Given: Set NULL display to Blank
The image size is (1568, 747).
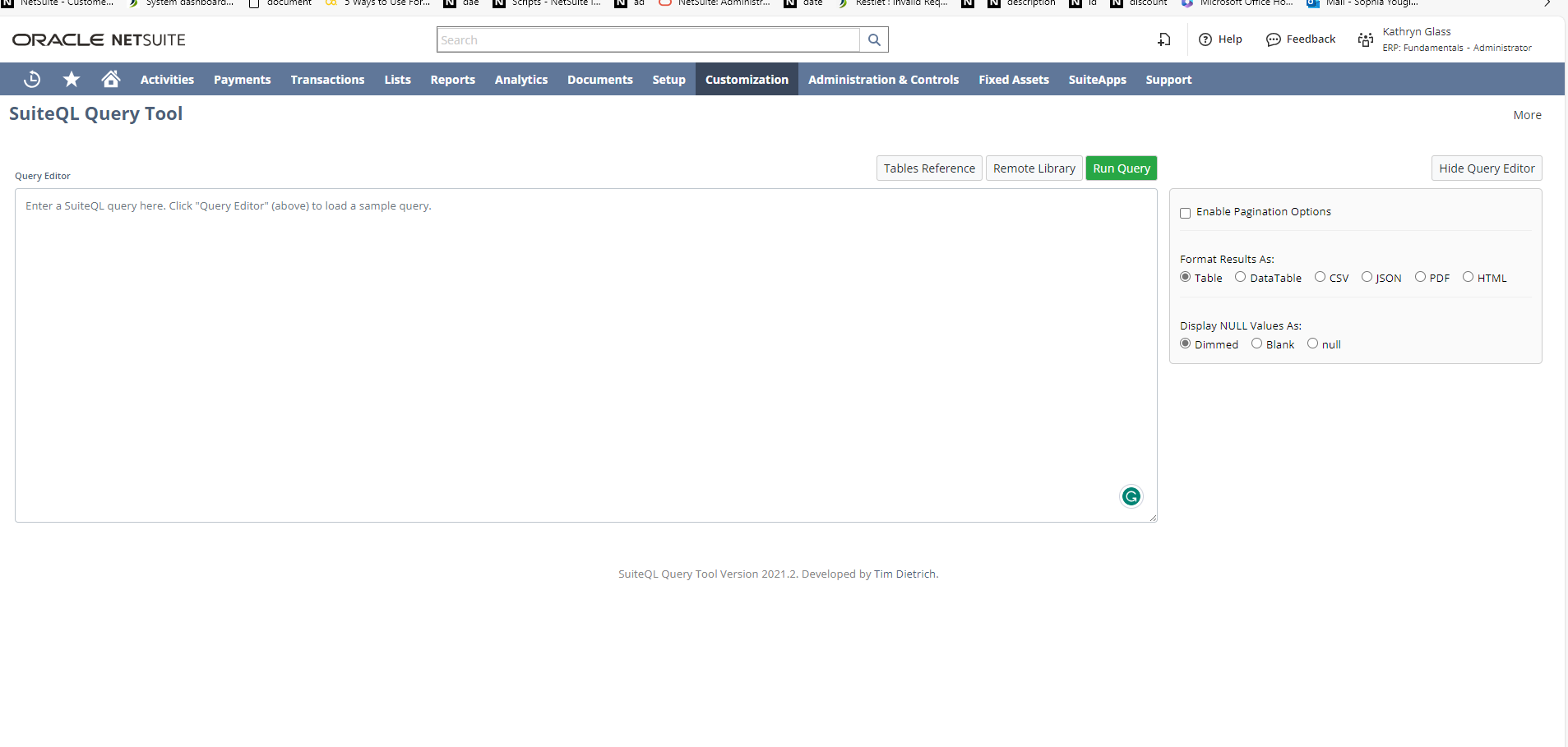Looking at the screenshot, I should tap(1256, 344).
